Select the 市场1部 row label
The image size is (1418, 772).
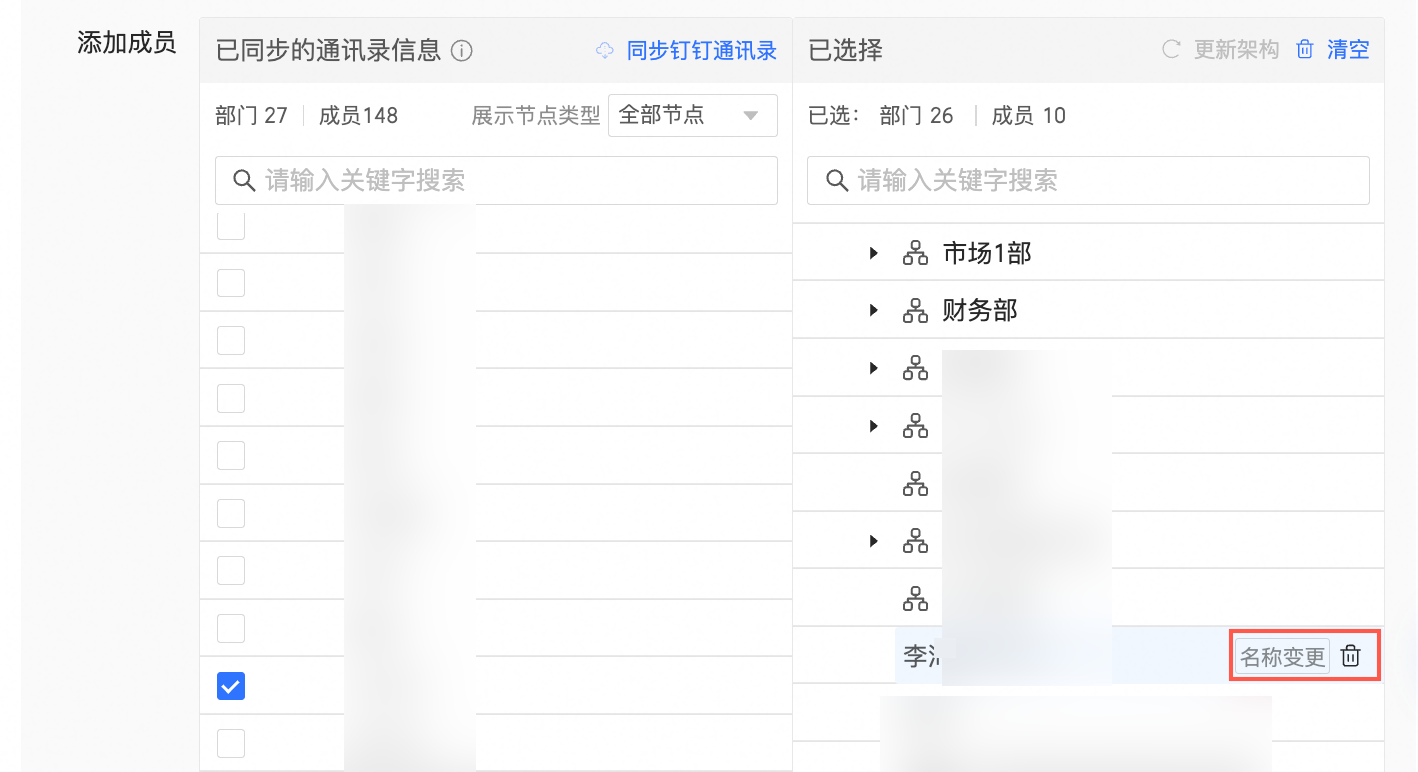987,254
